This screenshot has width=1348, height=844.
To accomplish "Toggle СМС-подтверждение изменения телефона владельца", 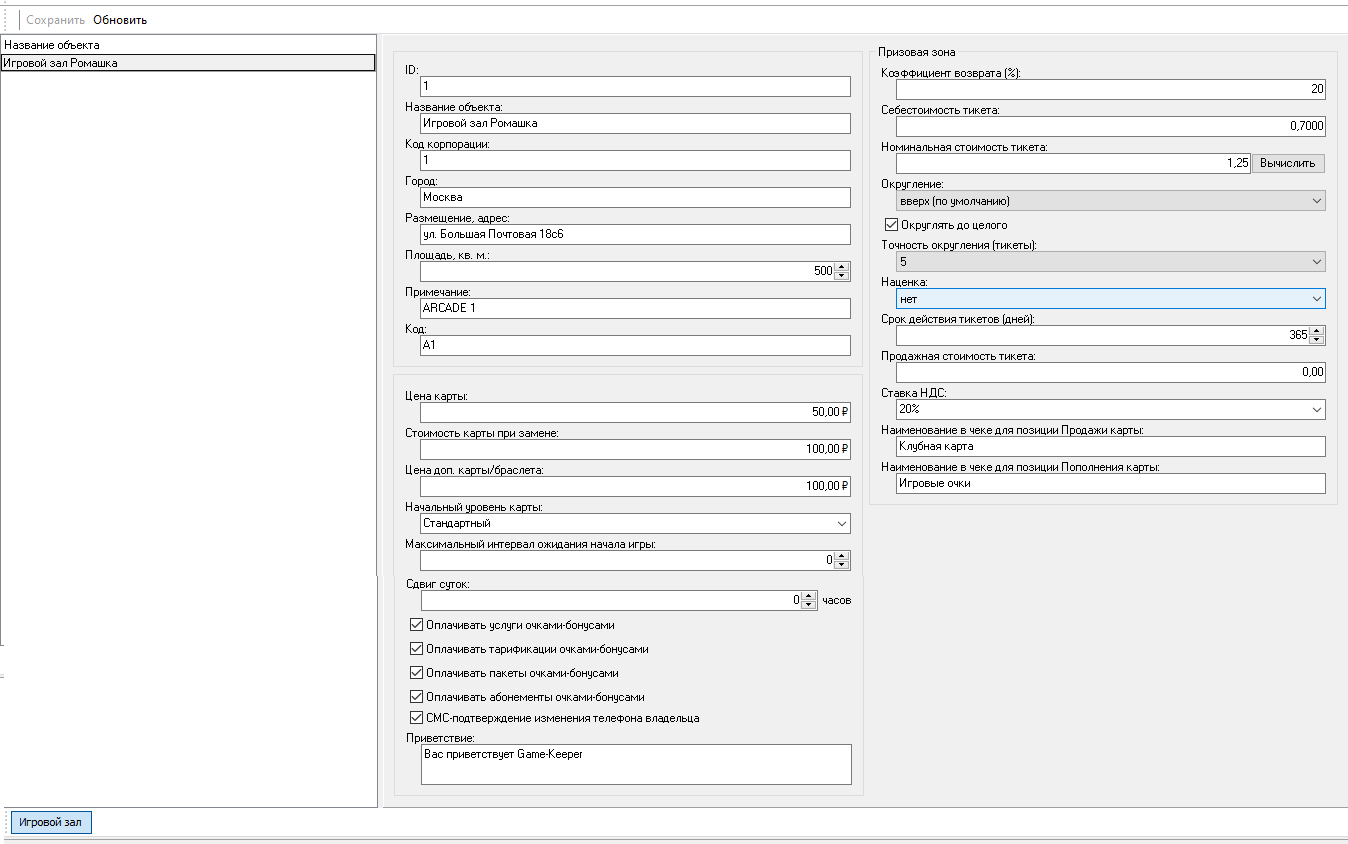I will [417, 718].
